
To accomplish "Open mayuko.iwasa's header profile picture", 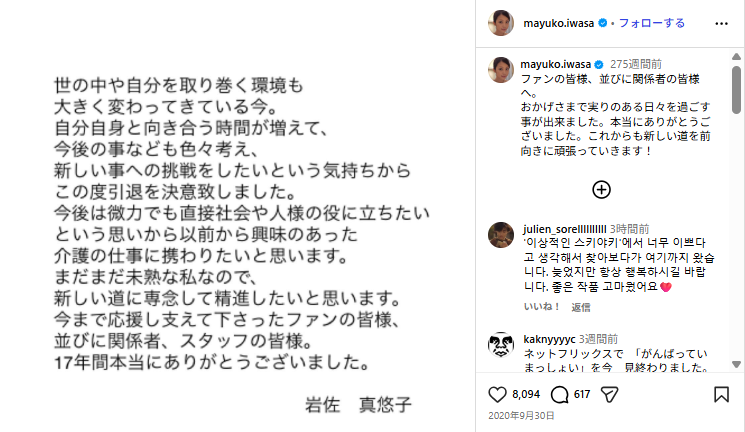I will click(502, 22).
